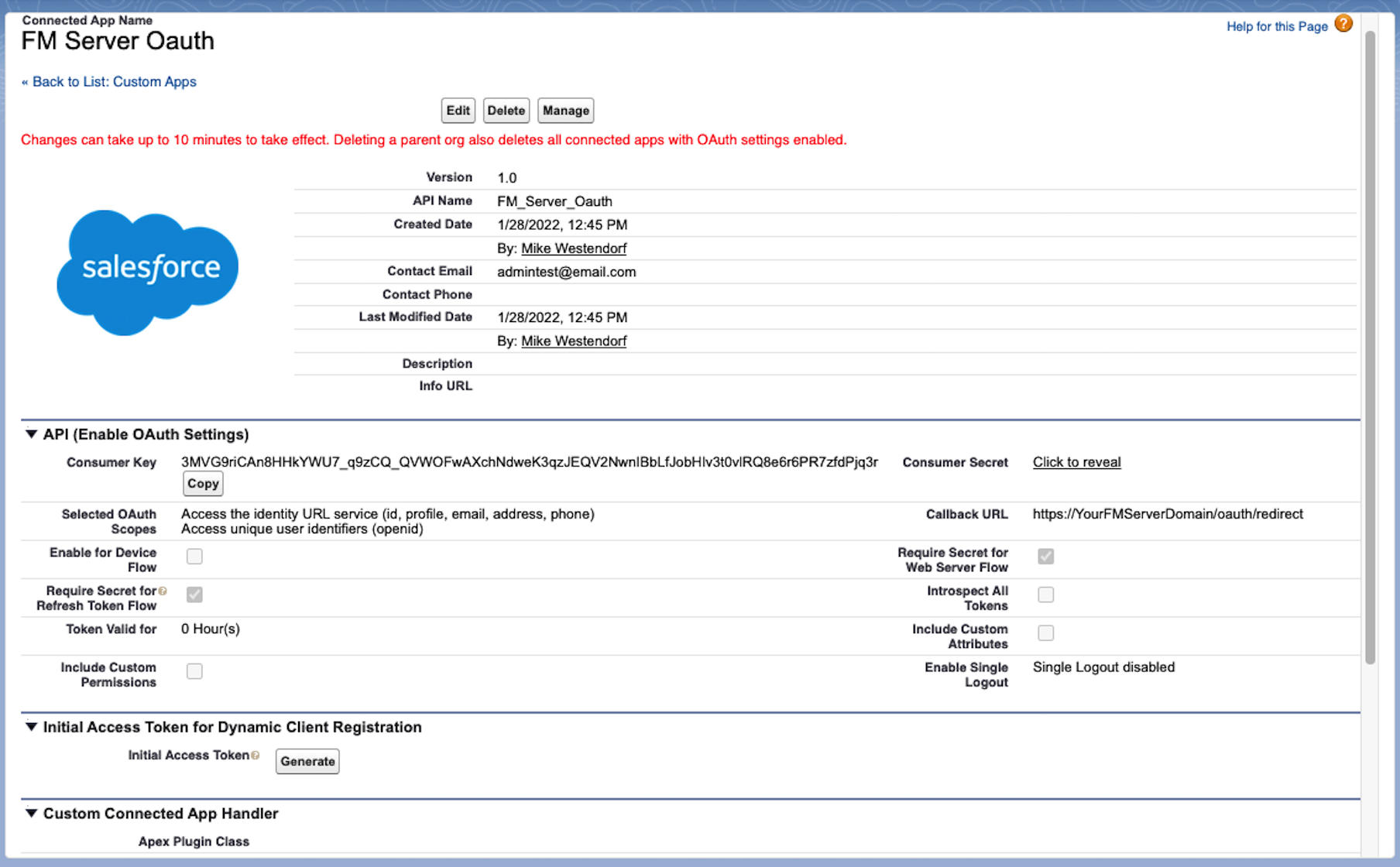This screenshot has height=867, width=1400.
Task: Click Single Logout disabled text
Action: click(x=1103, y=667)
